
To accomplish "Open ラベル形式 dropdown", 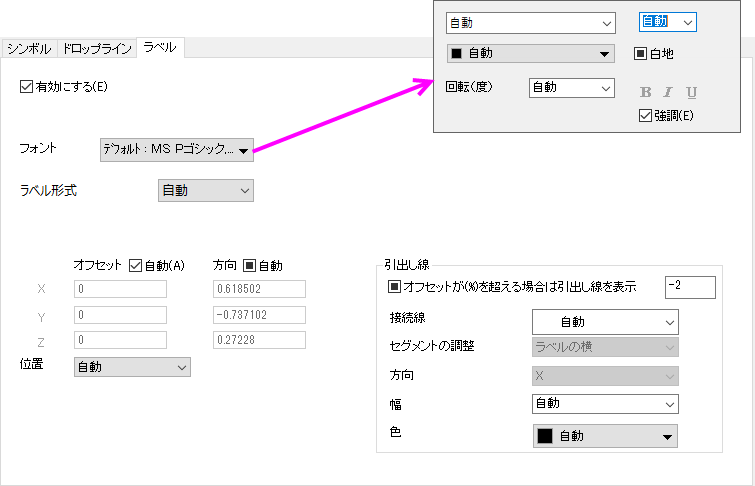I will point(206,191).
